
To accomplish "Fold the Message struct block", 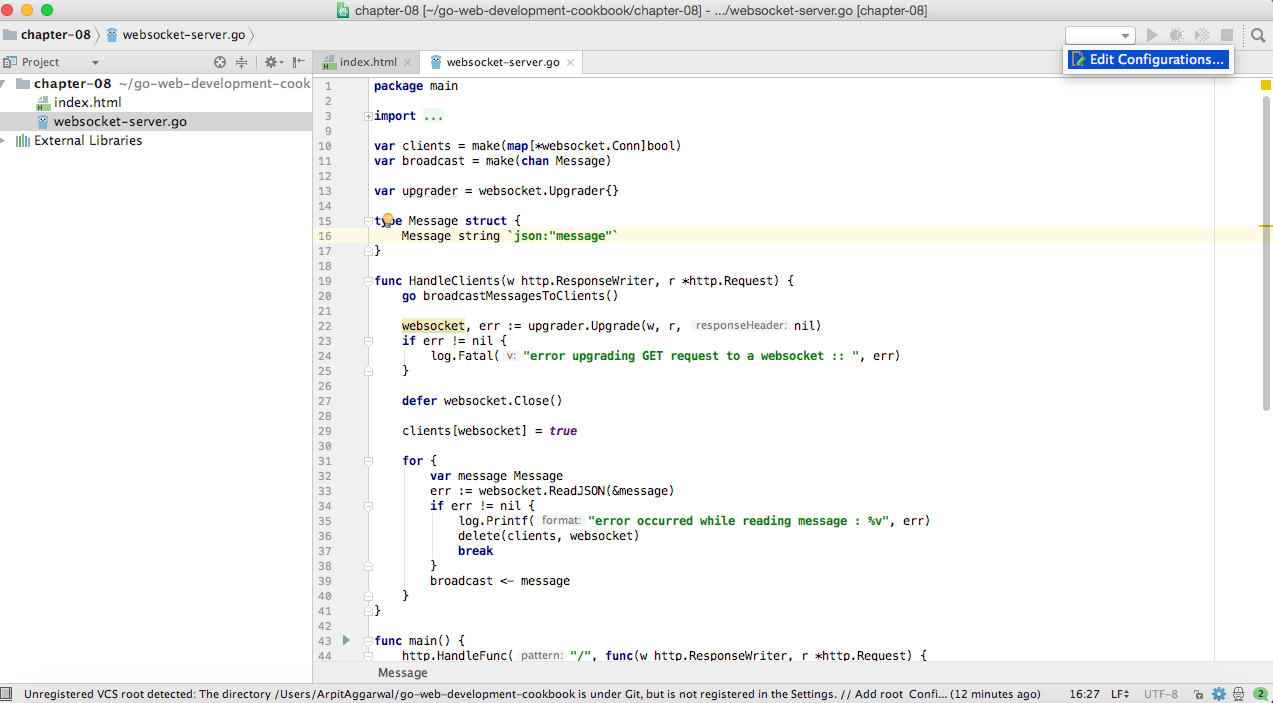I will (368, 221).
